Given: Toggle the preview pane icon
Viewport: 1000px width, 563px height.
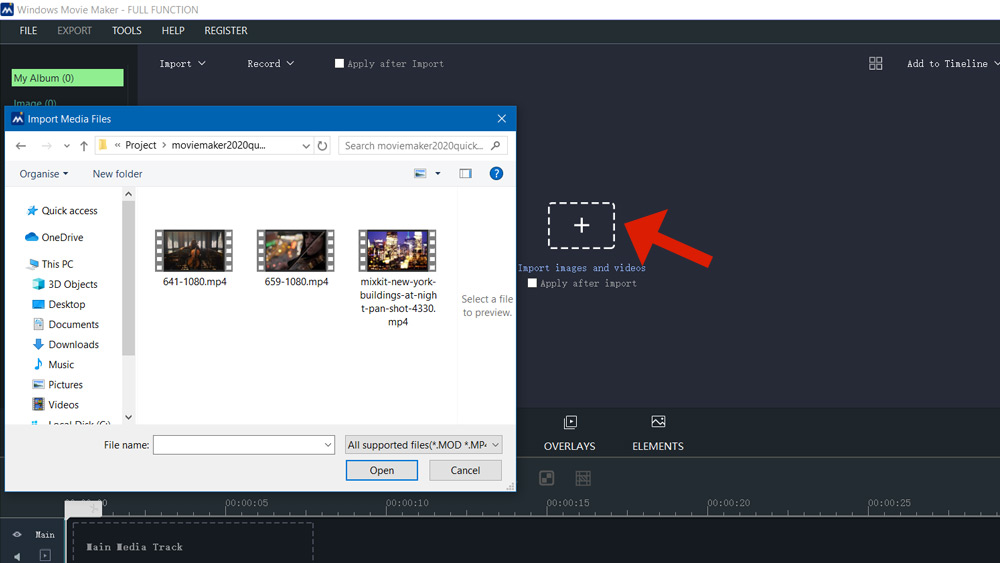Looking at the screenshot, I should coord(466,173).
